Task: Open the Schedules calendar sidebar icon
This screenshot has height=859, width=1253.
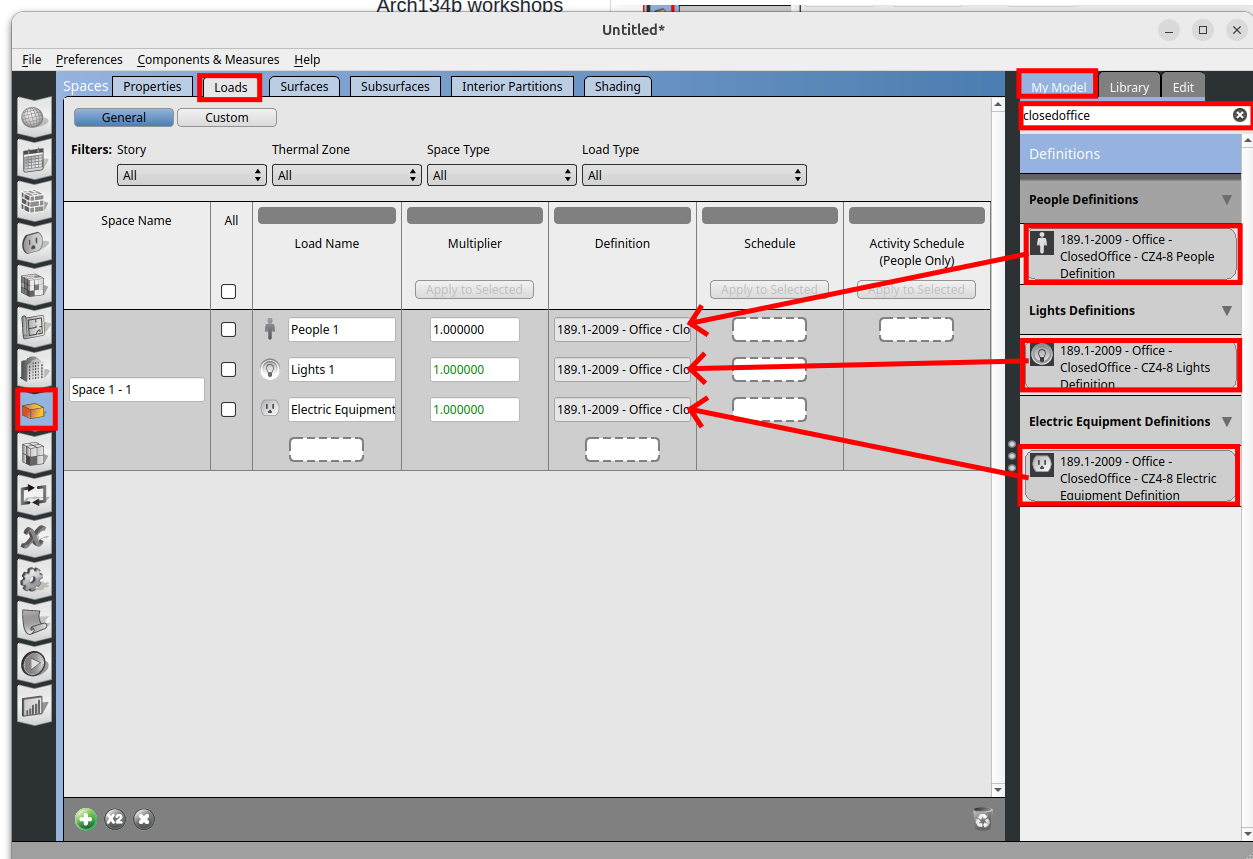Action: click(34, 159)
